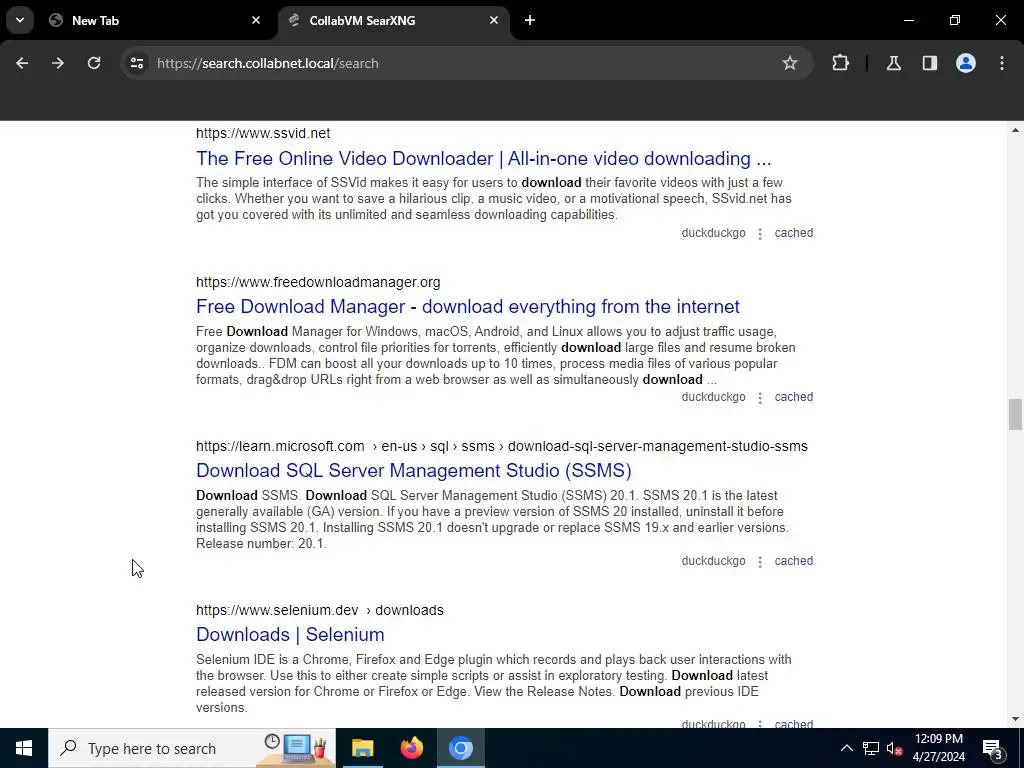Open Download SQL Server Management Studio link
The height and width of the screenshot is (768, 1024).
click(x=413, y=471)
